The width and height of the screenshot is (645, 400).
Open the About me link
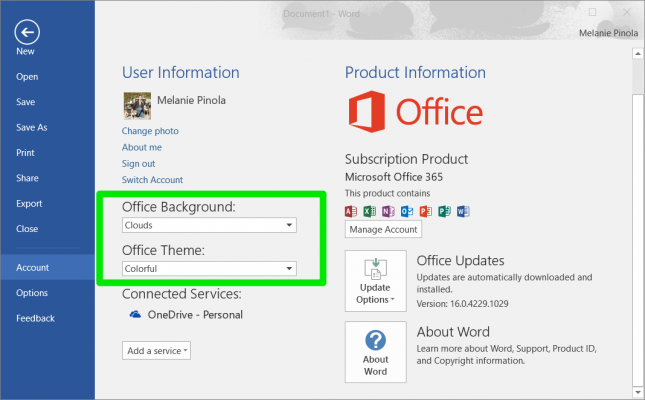click(x=142, y=147)
